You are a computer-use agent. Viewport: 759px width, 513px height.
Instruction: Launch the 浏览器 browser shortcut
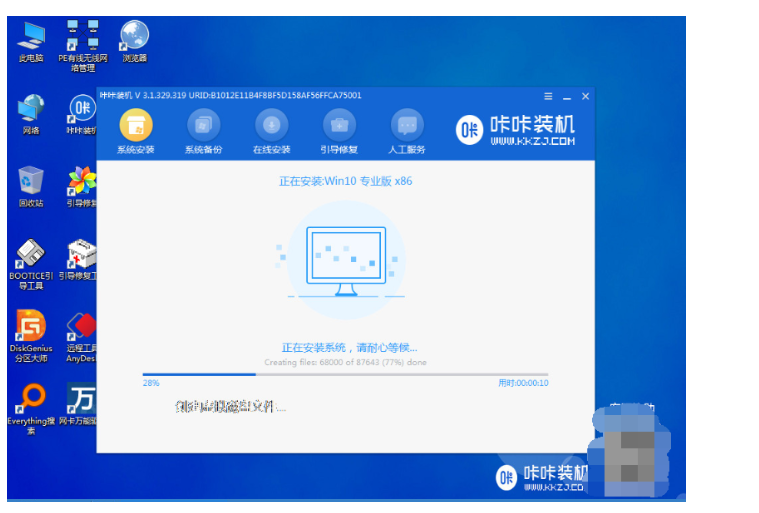(135, 42)
